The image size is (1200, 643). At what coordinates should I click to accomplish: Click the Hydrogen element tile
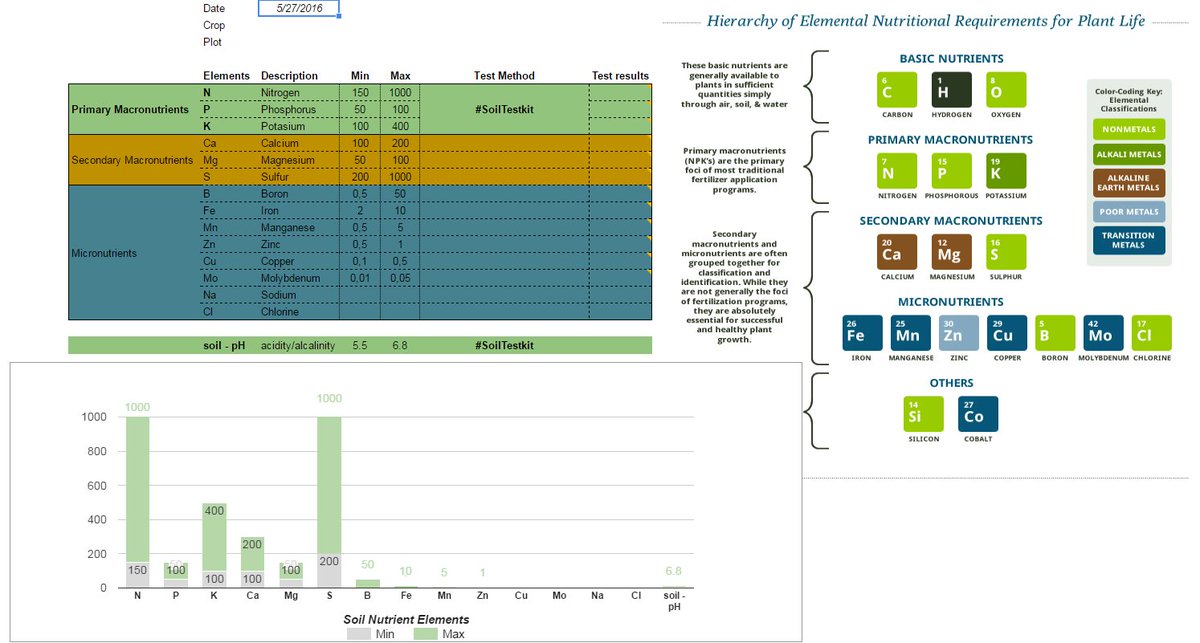(x=951, y=90)
